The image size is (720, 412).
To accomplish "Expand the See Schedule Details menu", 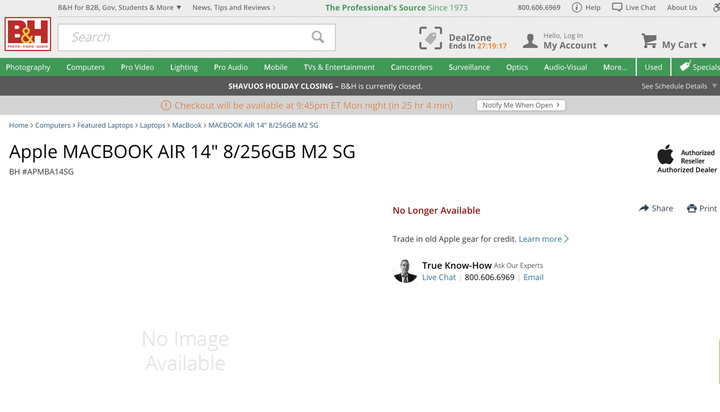I will [678, 86].
